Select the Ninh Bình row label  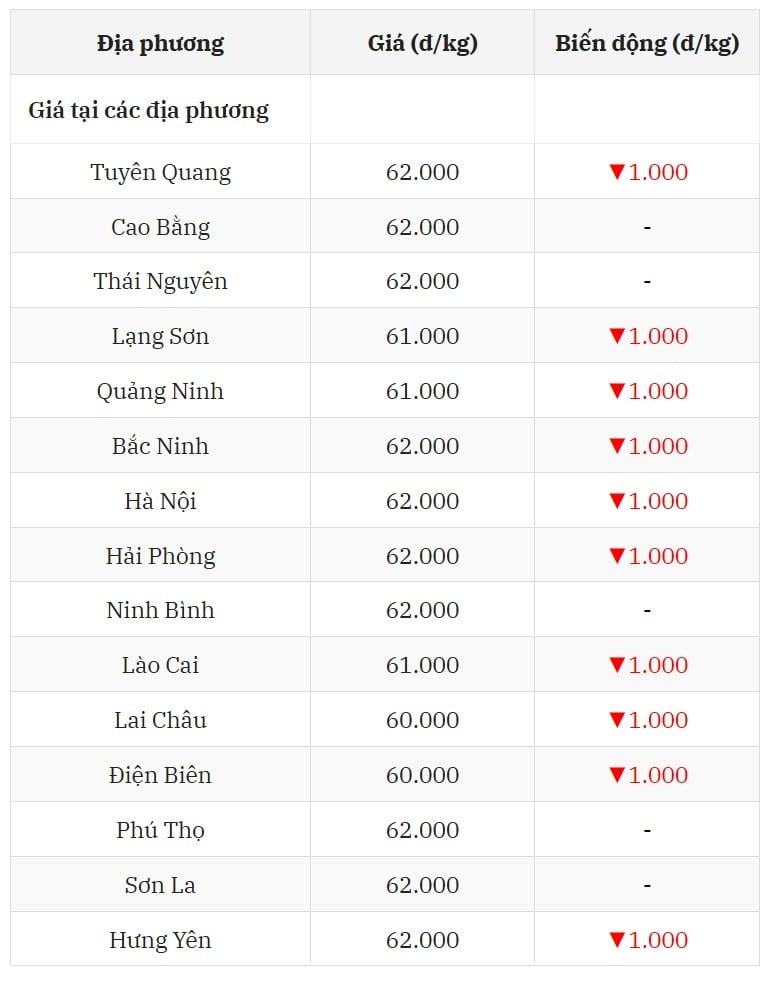(x=160, y=611)
